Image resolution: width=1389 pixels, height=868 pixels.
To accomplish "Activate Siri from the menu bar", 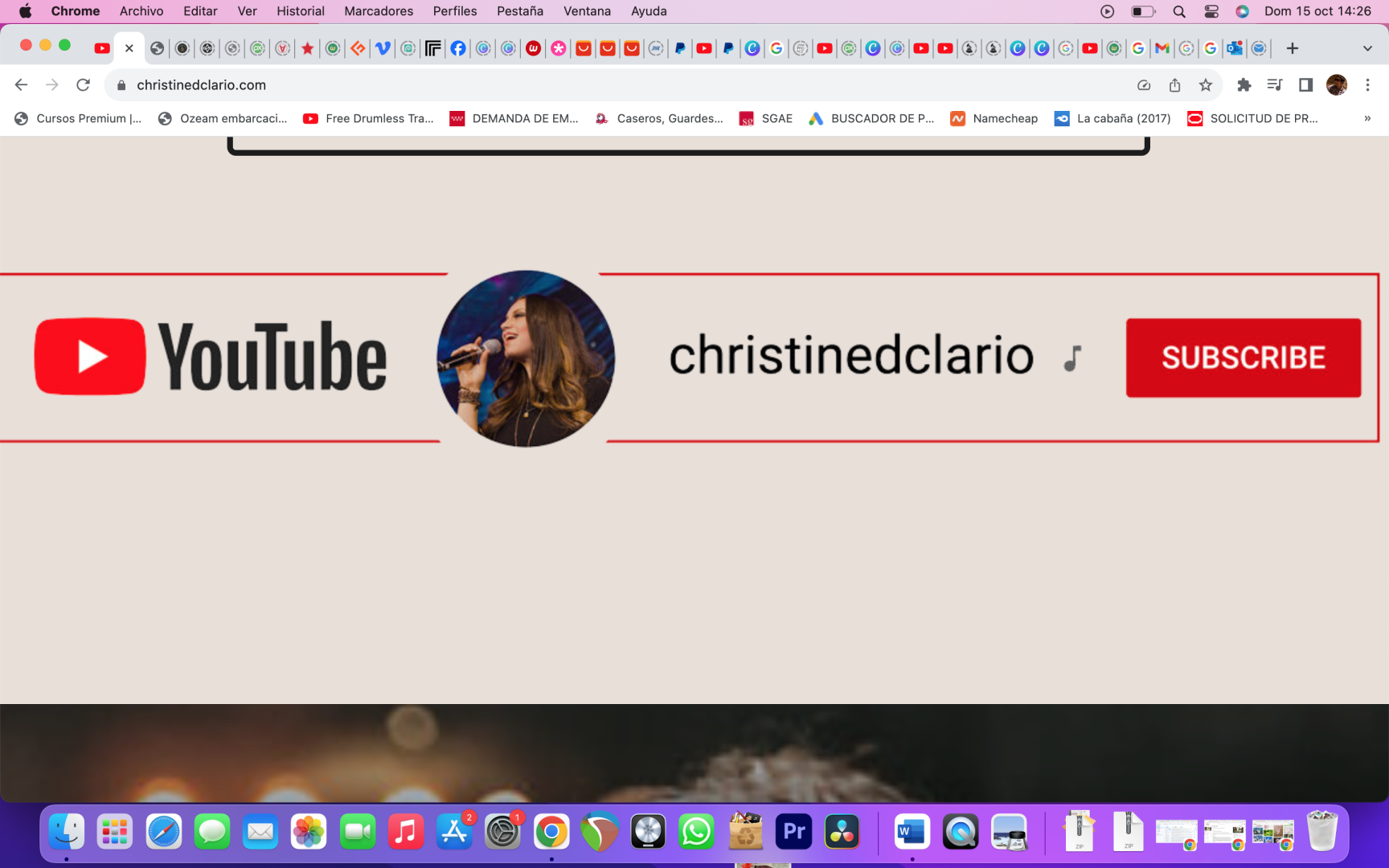I will [x=1242, y=11].
